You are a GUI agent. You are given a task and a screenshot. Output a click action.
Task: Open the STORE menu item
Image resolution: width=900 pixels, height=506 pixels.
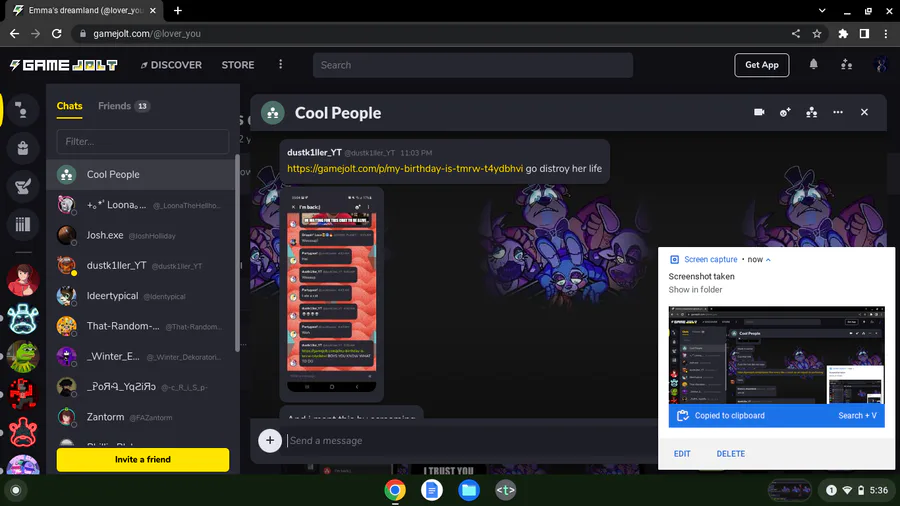tap(238, 65)
